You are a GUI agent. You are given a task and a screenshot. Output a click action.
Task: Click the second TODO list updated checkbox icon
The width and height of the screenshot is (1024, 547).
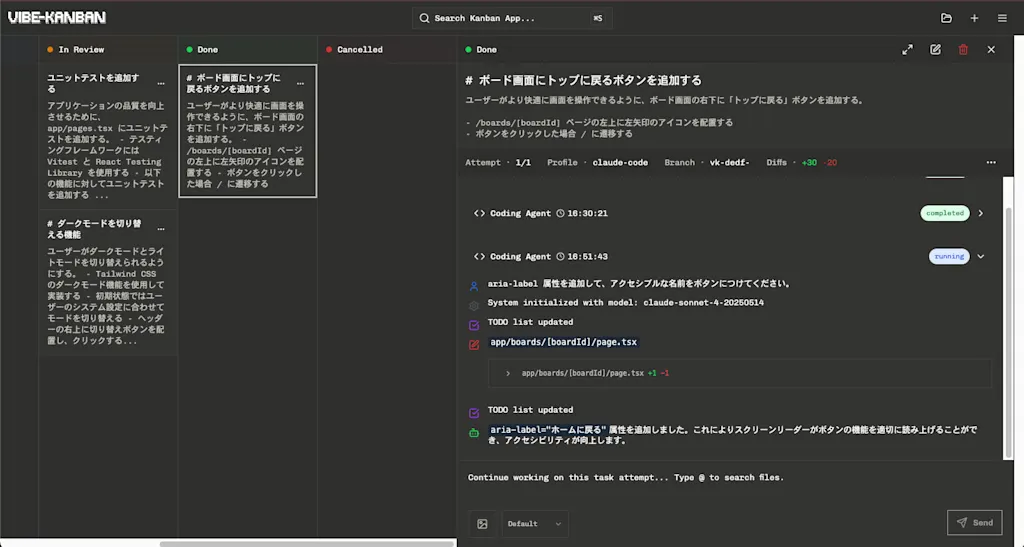[474, 413]
